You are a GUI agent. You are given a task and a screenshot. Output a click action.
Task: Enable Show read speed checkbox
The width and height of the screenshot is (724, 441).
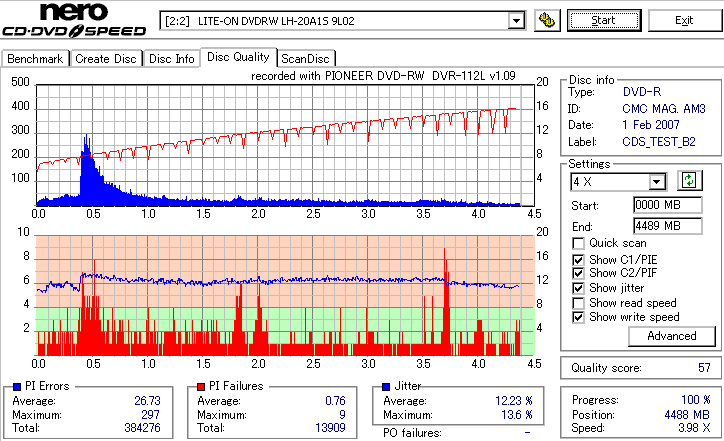(x=578, y=303)
